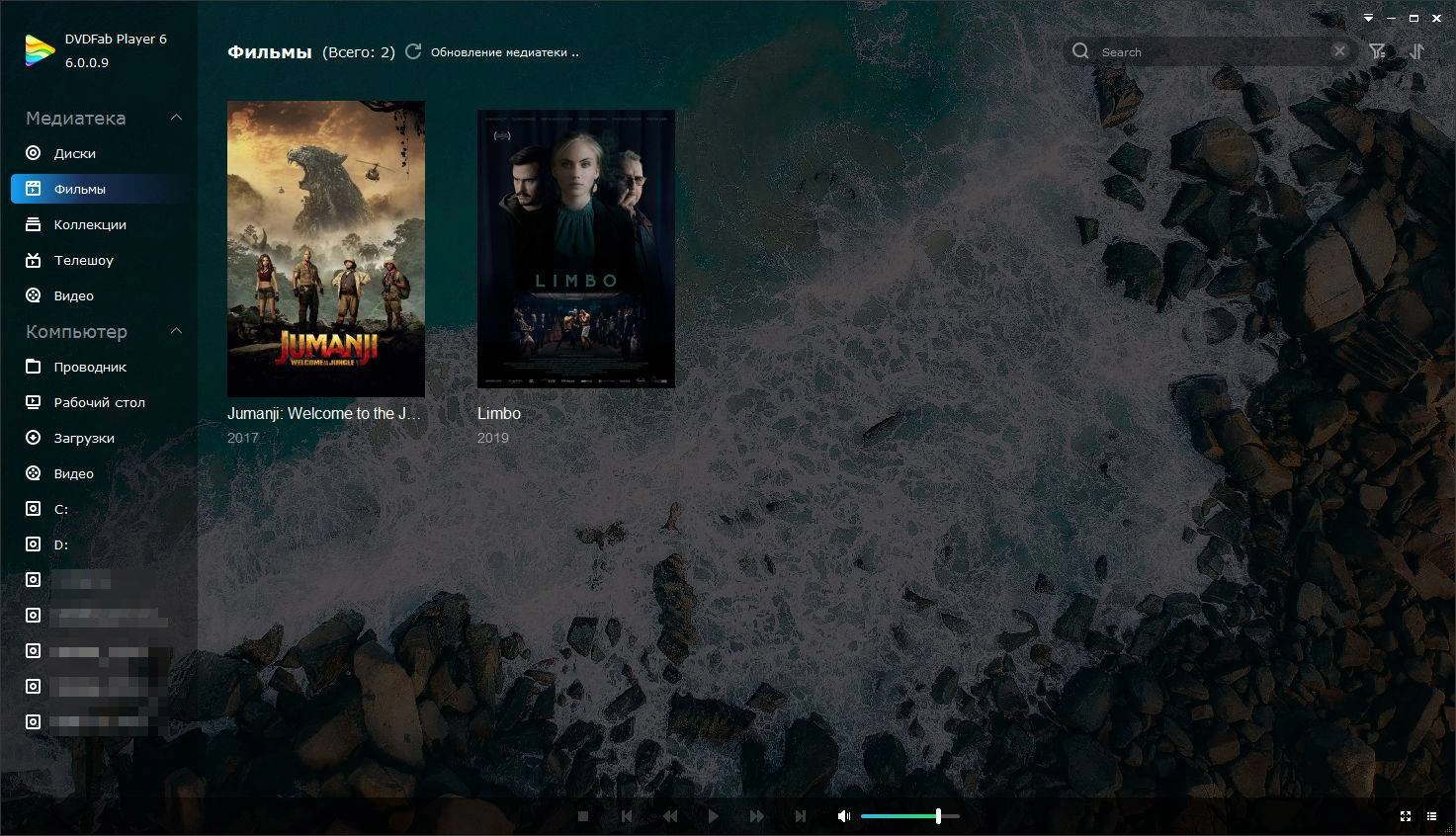
Task: Open the movie filter options
Action: point(1377,51)
